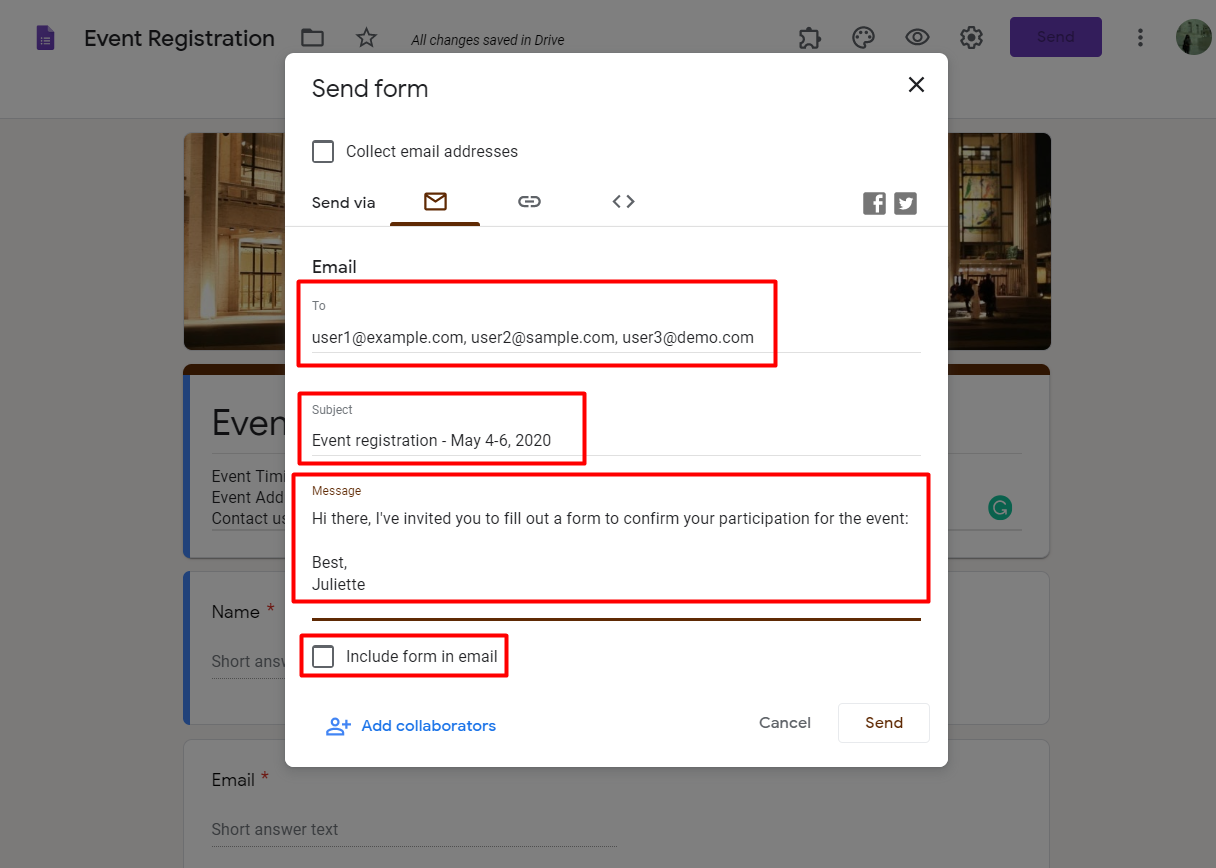This screenshot has width=1216, height=868.
Task: Switch to the send via link tab
Action: click(529, 202)
